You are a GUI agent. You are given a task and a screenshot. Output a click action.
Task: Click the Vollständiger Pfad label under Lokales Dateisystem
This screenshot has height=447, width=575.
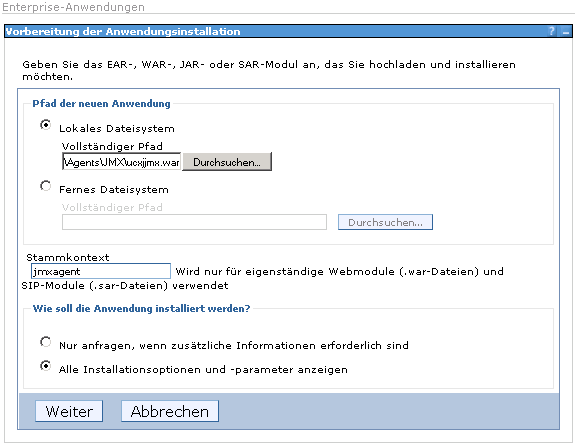pos(112,147)
